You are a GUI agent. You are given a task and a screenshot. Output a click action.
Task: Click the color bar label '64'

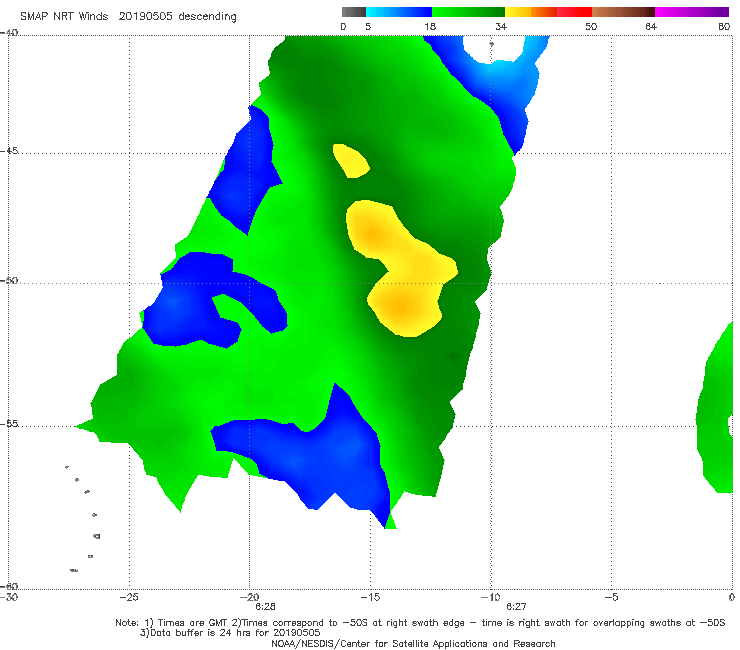pos(651,26)
